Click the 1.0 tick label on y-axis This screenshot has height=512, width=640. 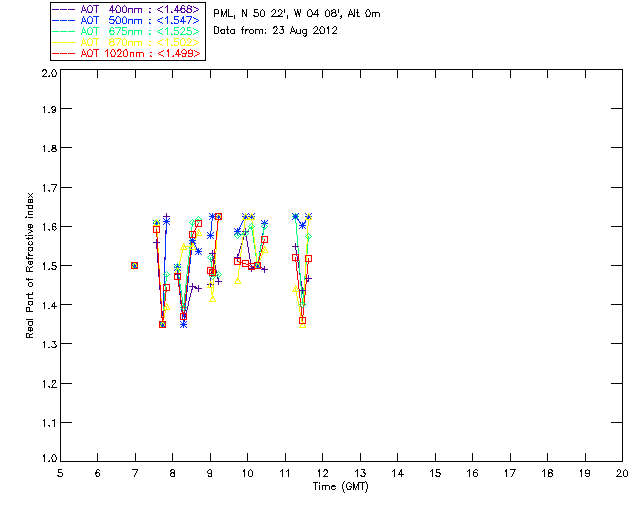click(x=49, y=458)
